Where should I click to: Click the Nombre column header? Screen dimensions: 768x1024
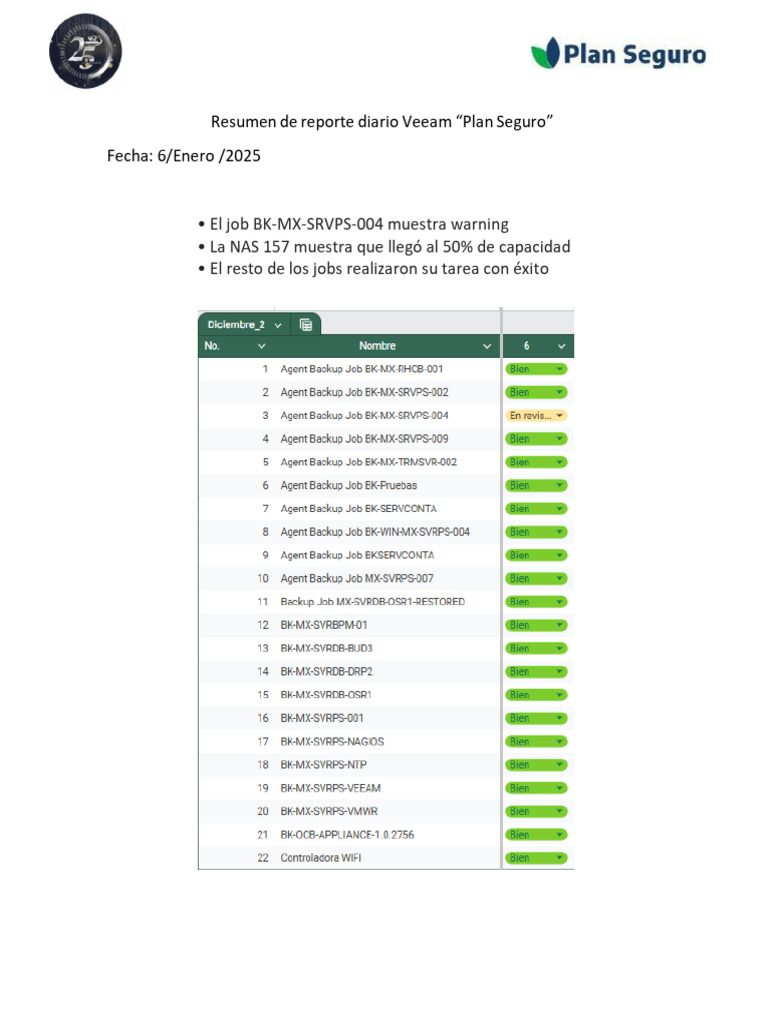[376, 346]
